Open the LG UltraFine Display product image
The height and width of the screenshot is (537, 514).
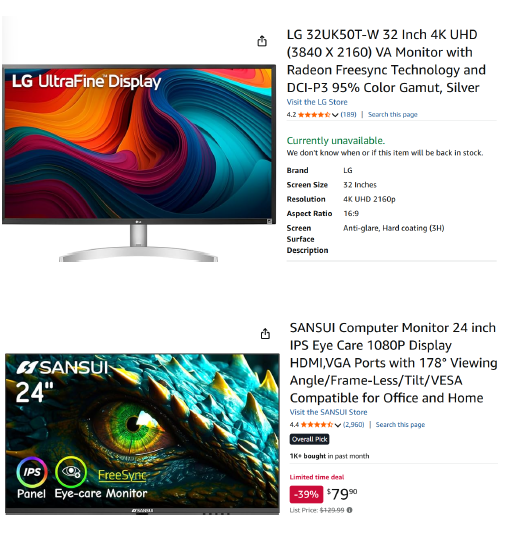click(x=139, y=163)
